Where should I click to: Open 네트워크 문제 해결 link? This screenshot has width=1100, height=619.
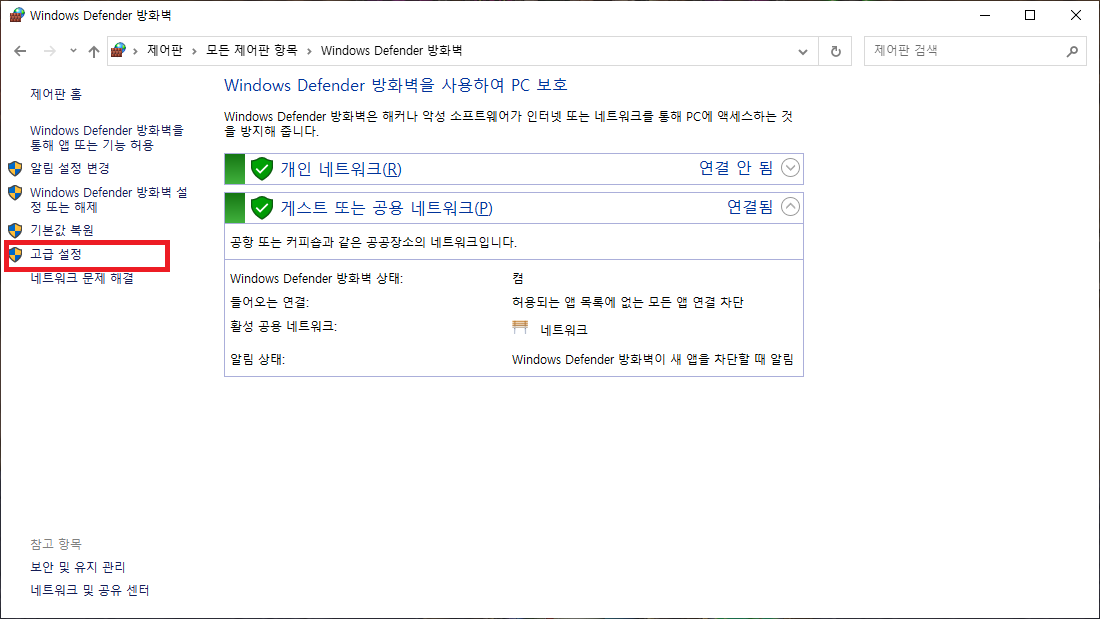tap(82, 279)
